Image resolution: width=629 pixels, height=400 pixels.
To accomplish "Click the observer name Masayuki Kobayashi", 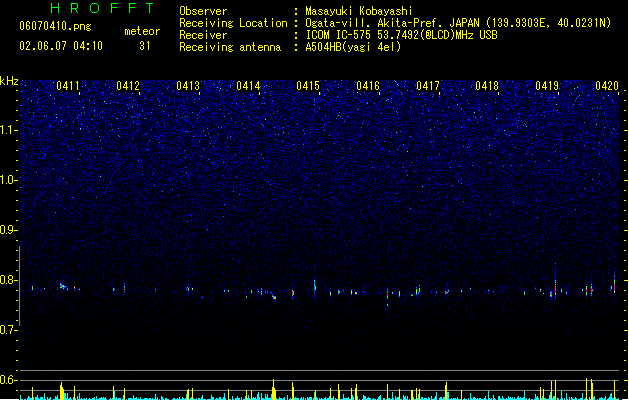I will pos(359,11).
